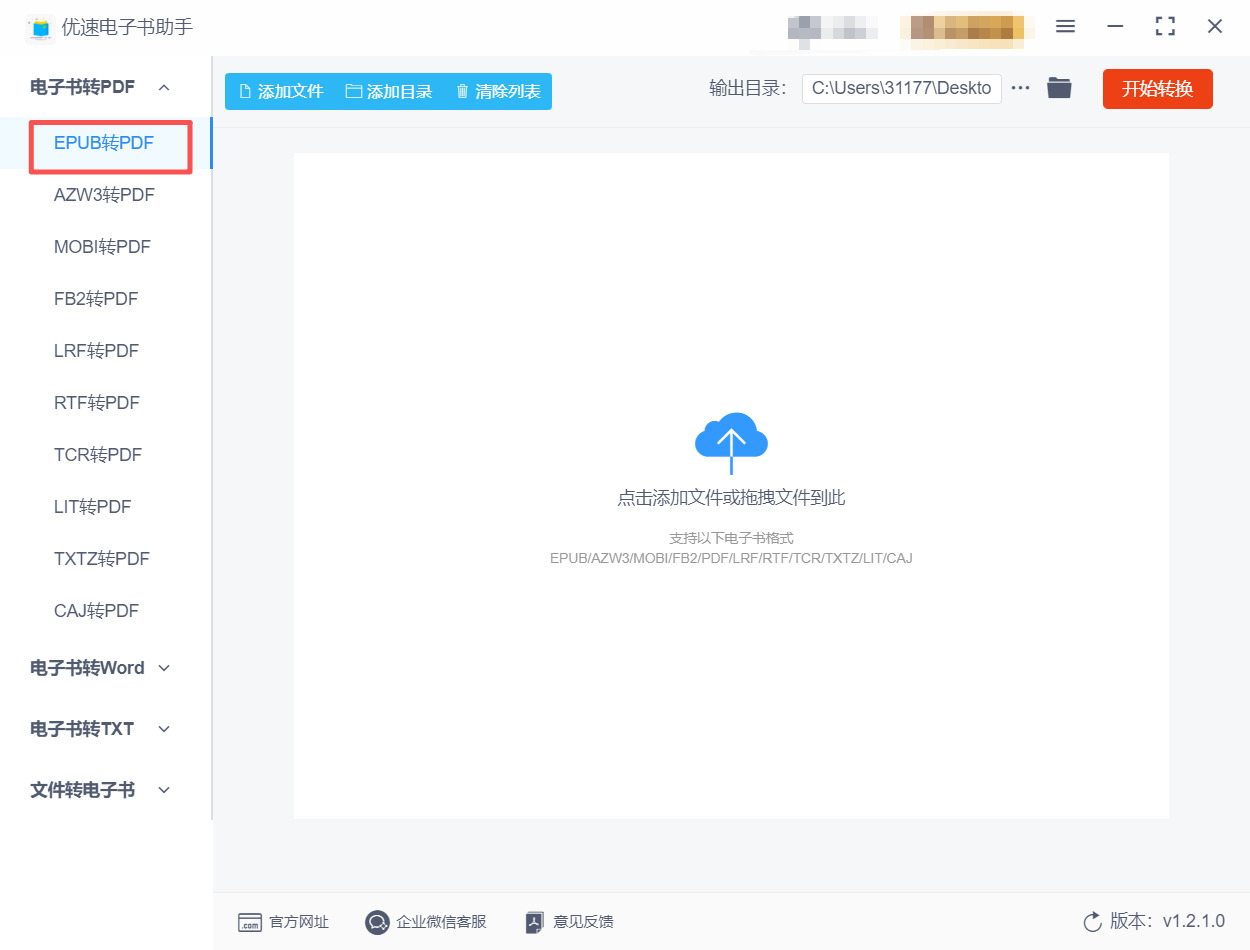The height and width of the screenshot is (950, 1250).
Task: Open the output folder icon
Action: click(x=1059, y=88)
